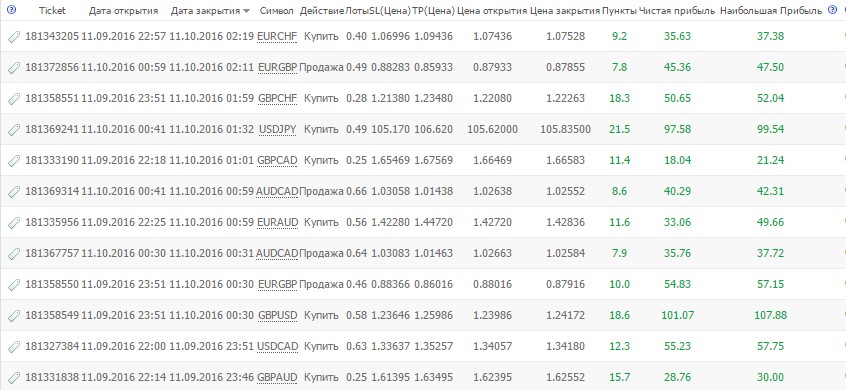Sort by Ticket column header
This screenshot has height=390, width=846.
pos(52,10)
